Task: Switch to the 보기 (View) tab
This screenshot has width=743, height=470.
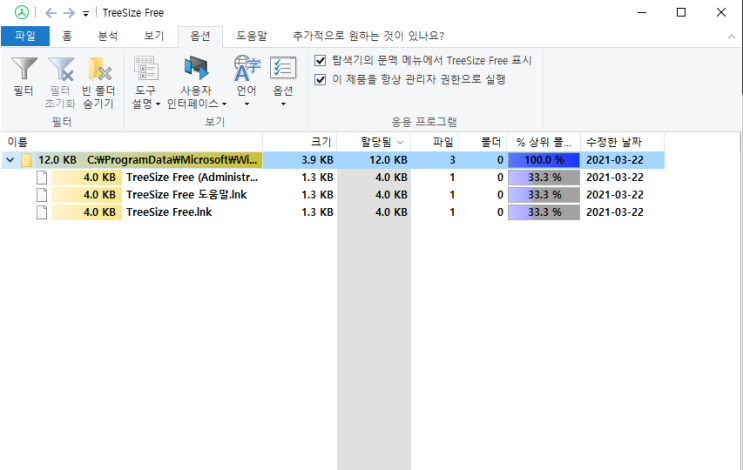Action: pos(154,36)
